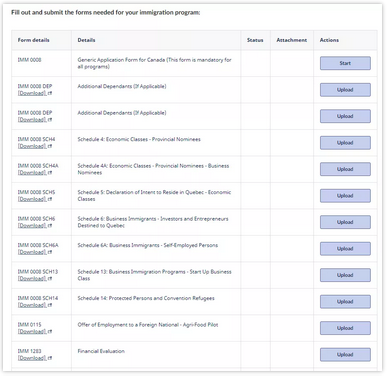Download the IMM 1283 form
Image resolution: width=387 pixels, height=376 pixels.
(x=32, y=358)
